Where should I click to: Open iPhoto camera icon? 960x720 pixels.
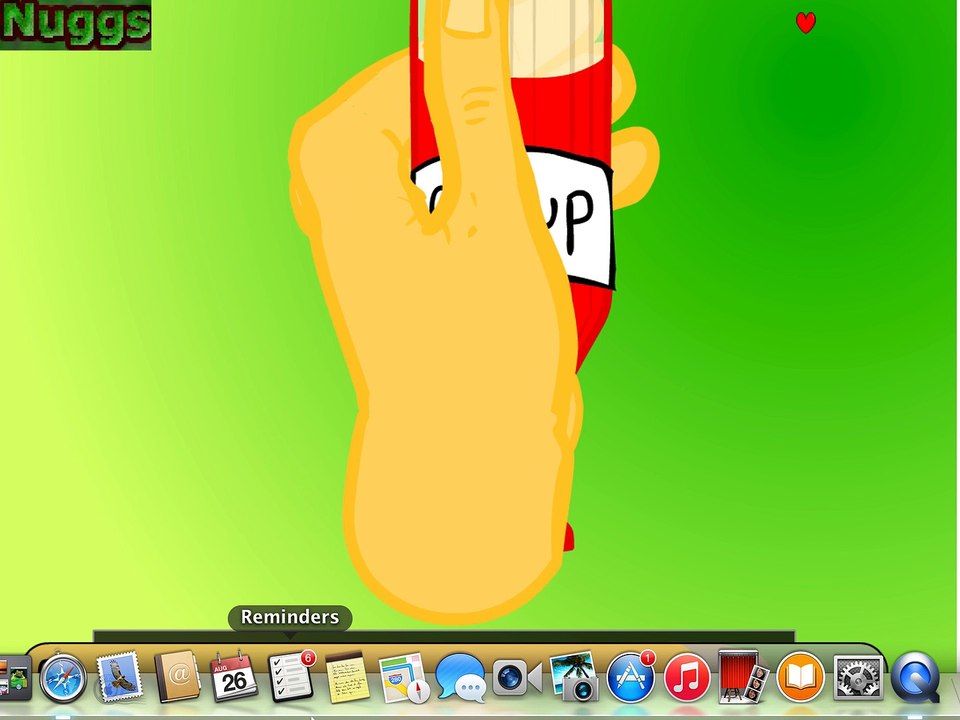point(574,677)
